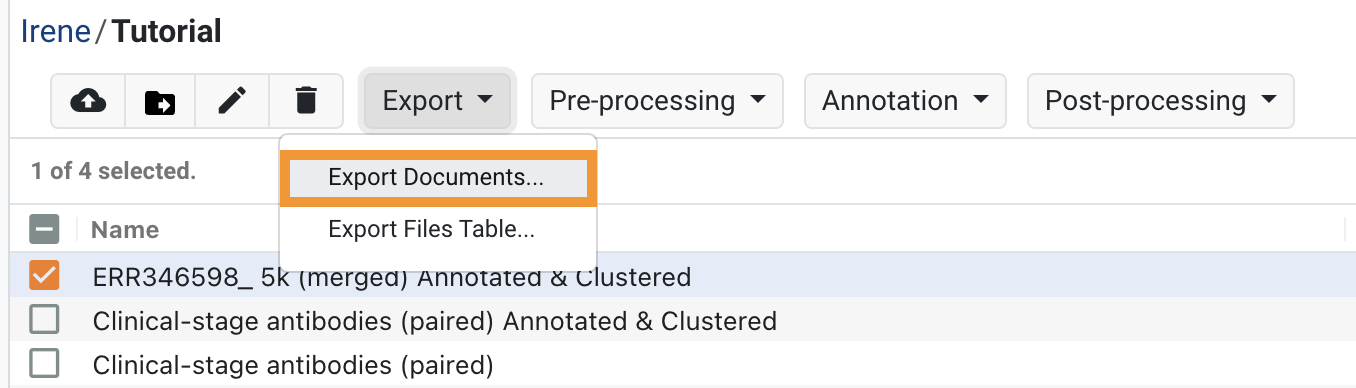Open ERR346598_ 5k (merged) Annotated & Clustered file
Viewport: 1356px width, 388px height.
[392, 276]
